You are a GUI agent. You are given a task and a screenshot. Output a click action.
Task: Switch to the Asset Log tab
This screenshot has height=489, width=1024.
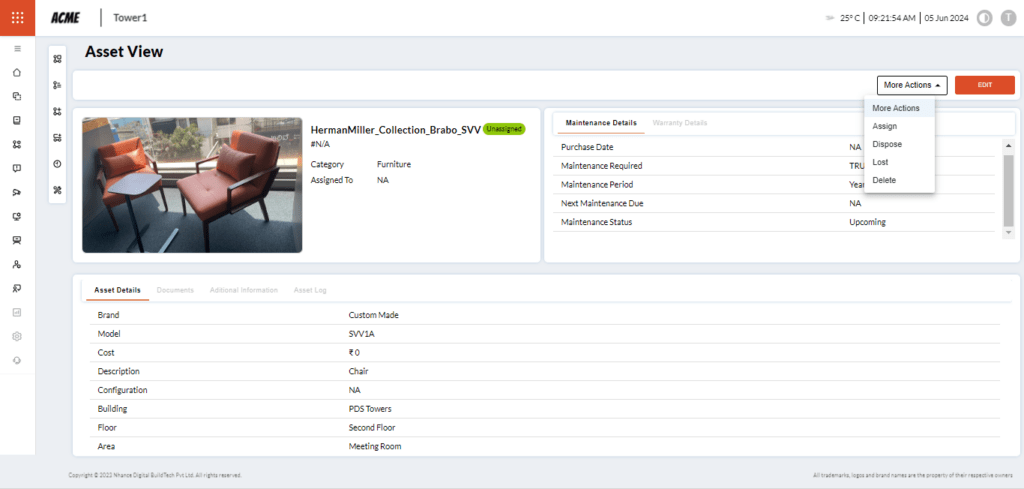click(309, 290)
